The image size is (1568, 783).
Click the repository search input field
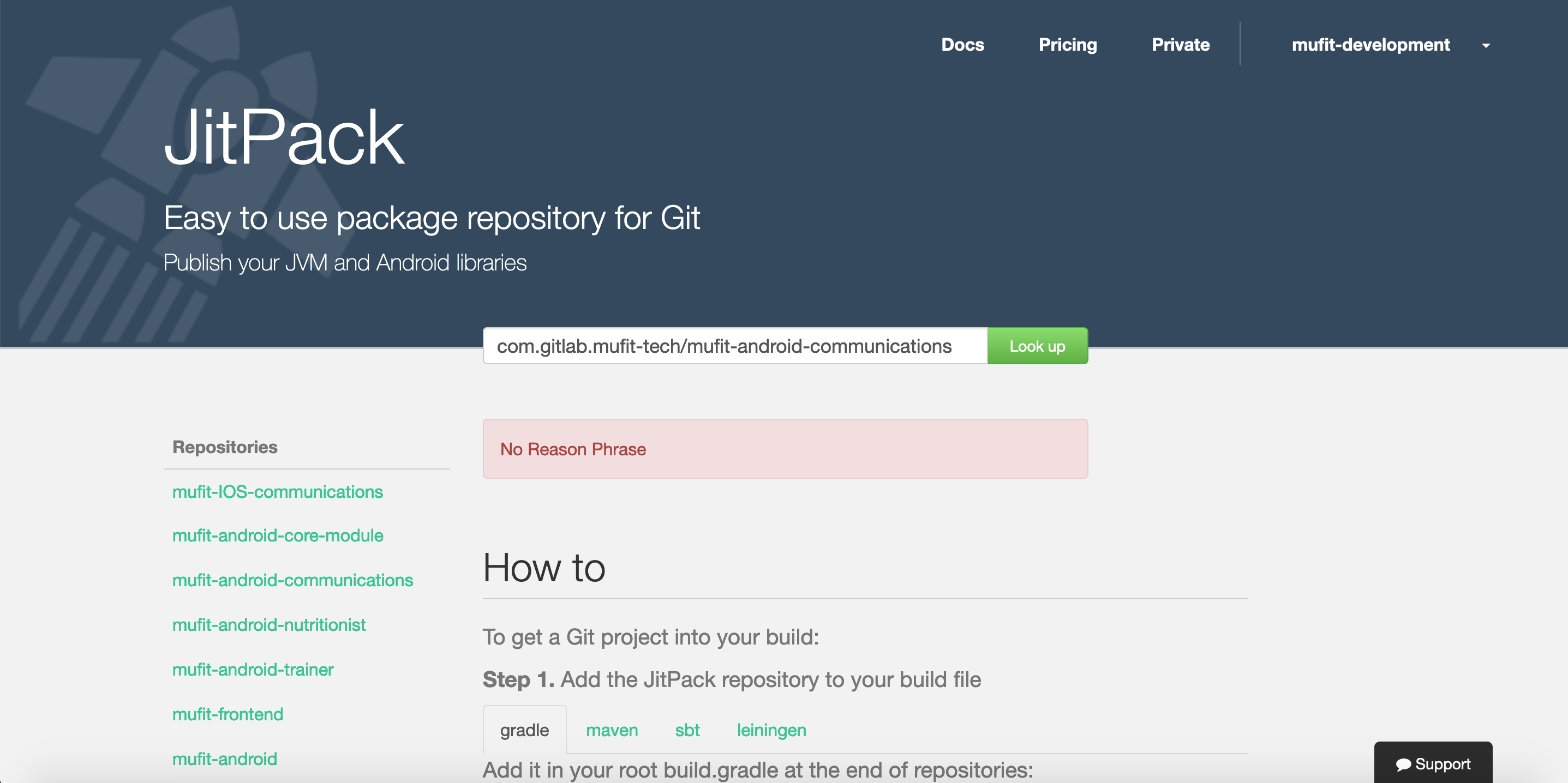[734, 346]
